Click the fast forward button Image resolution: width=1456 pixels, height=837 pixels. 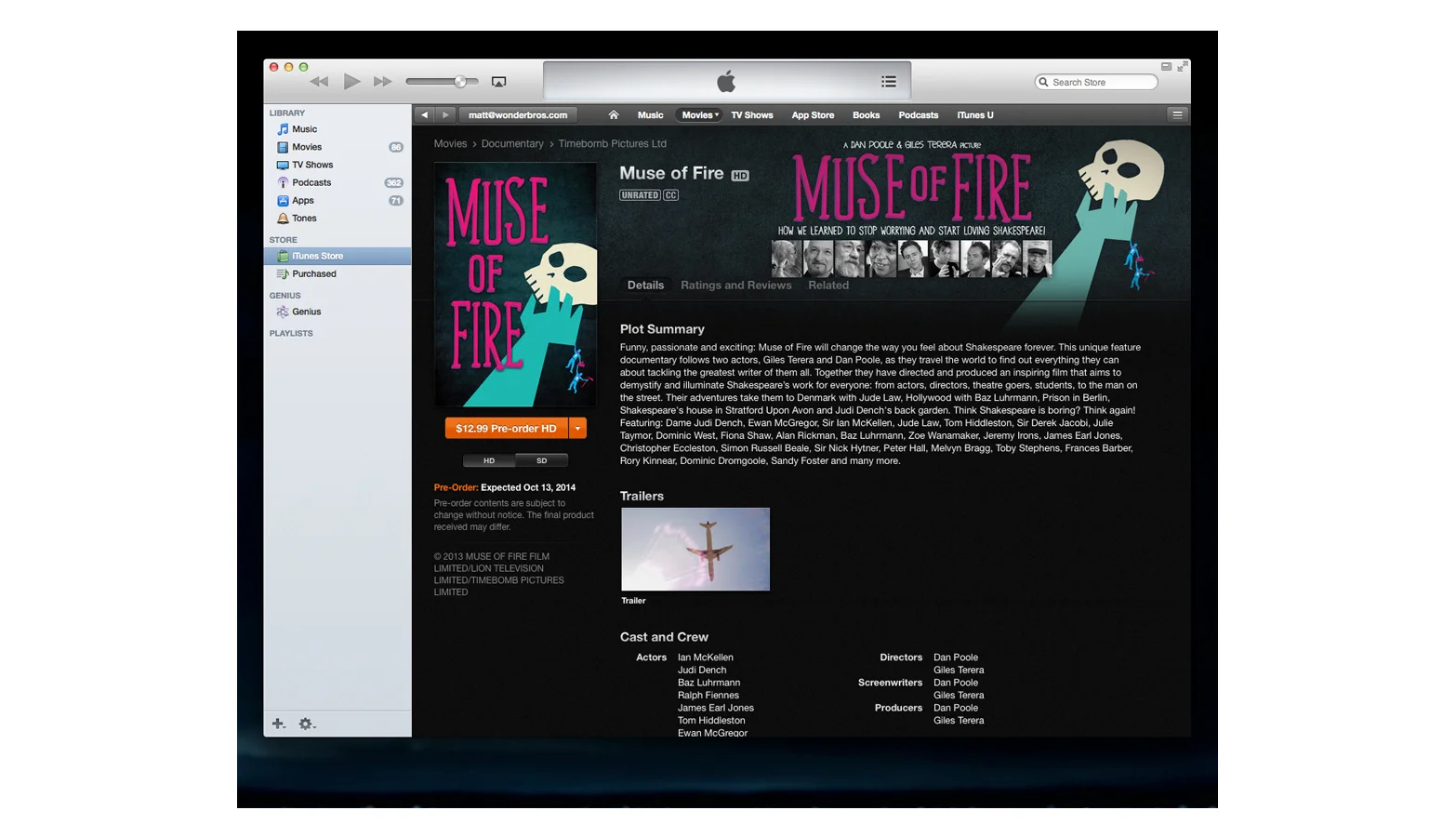[382, 82]
